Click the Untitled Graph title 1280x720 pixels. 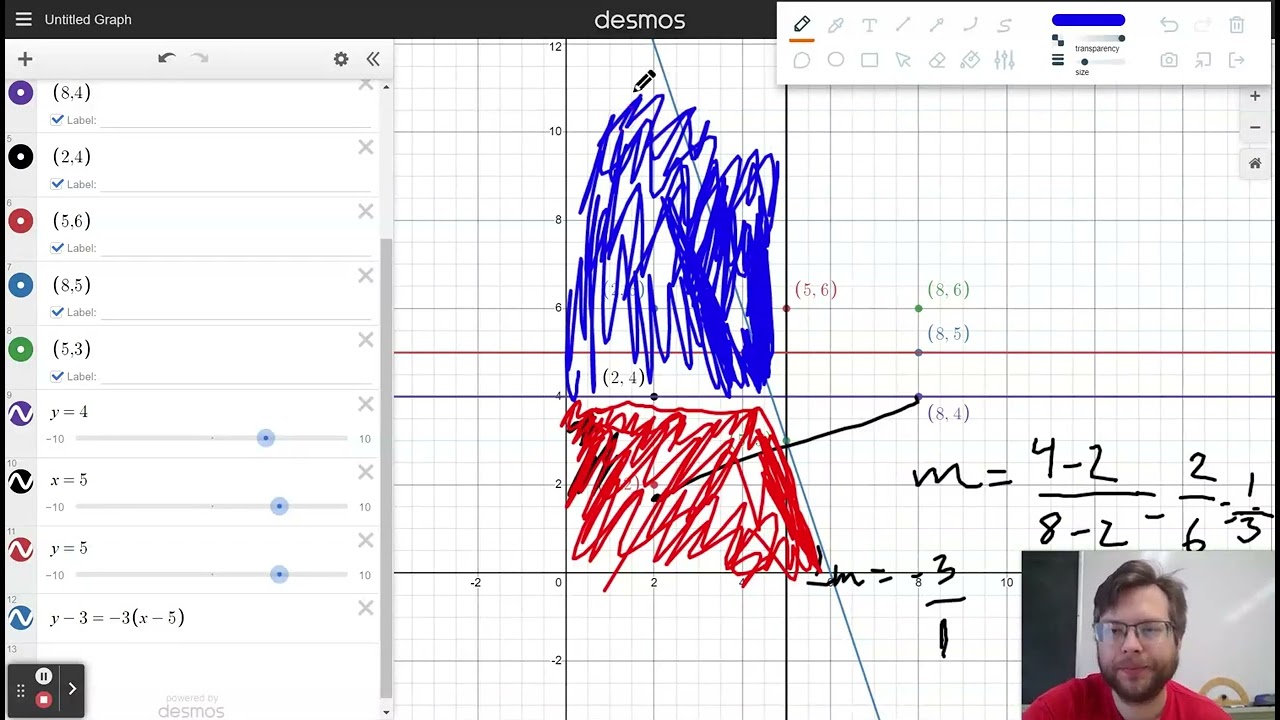tap(88, 19)
